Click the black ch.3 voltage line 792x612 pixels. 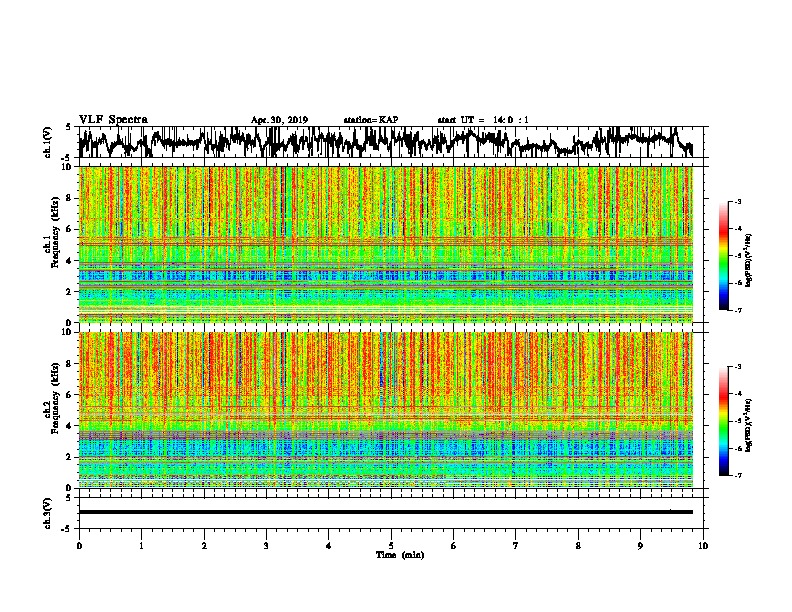[x=386, y=512]
